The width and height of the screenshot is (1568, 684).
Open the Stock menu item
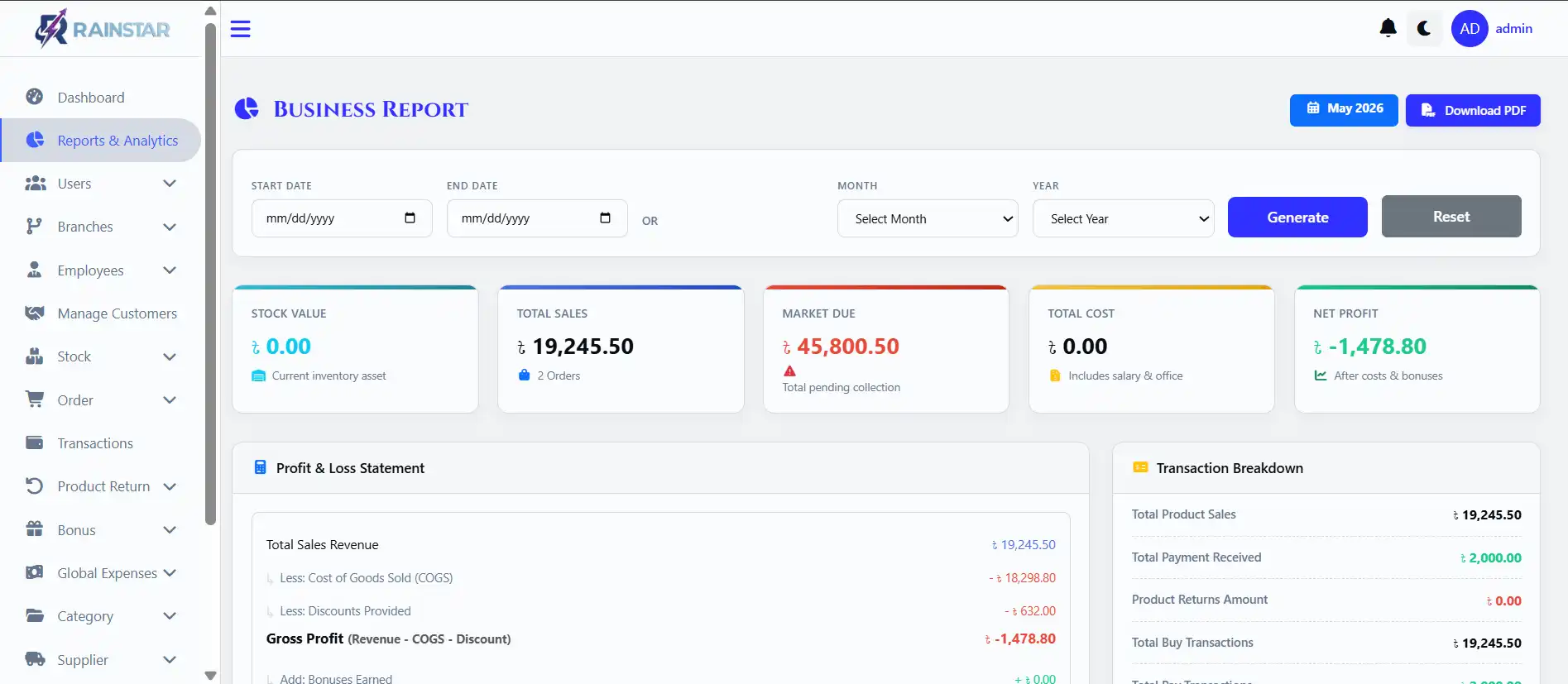pos(100,356)
